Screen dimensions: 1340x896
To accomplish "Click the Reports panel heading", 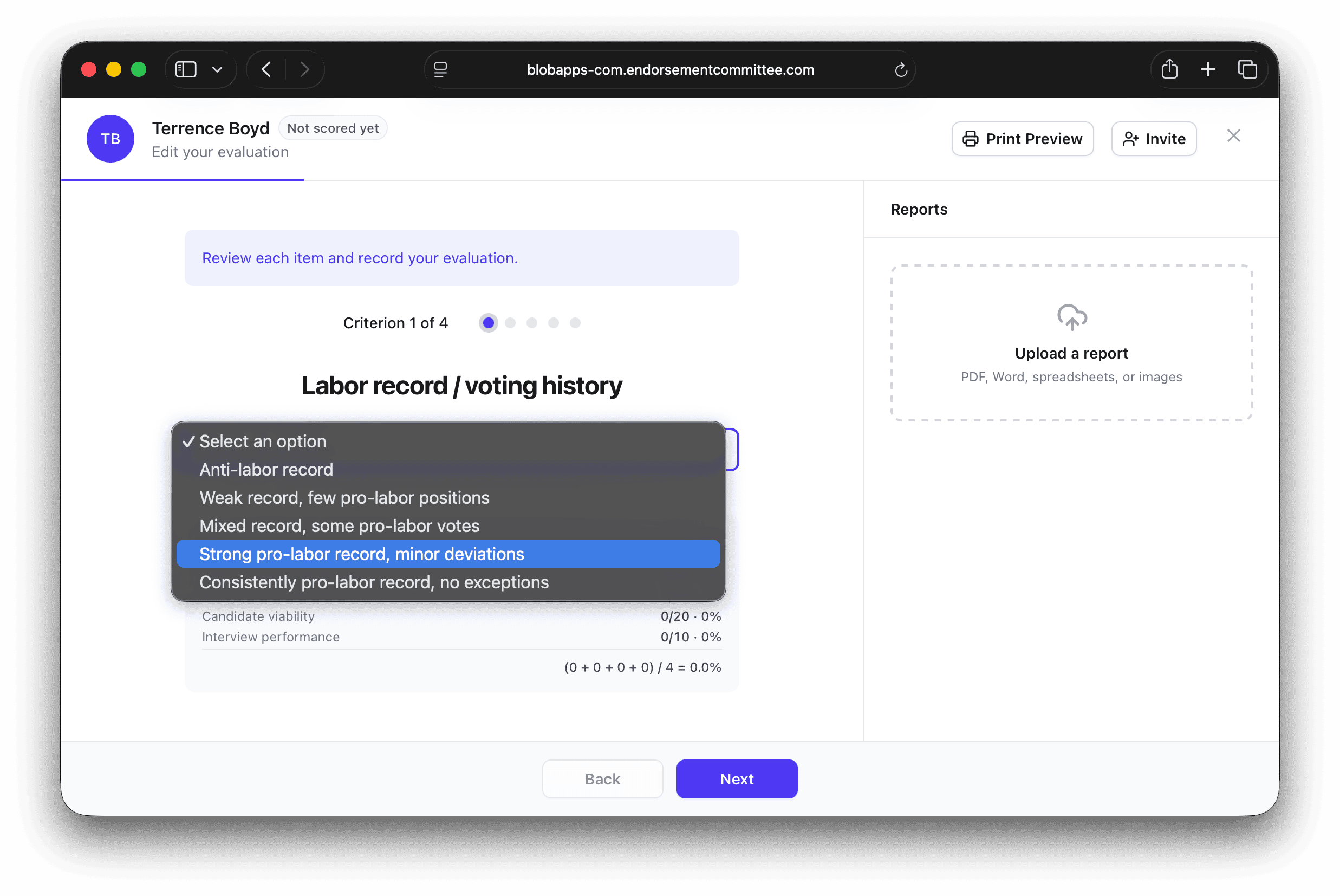I will pyautogui.click(x=919, y=209).
